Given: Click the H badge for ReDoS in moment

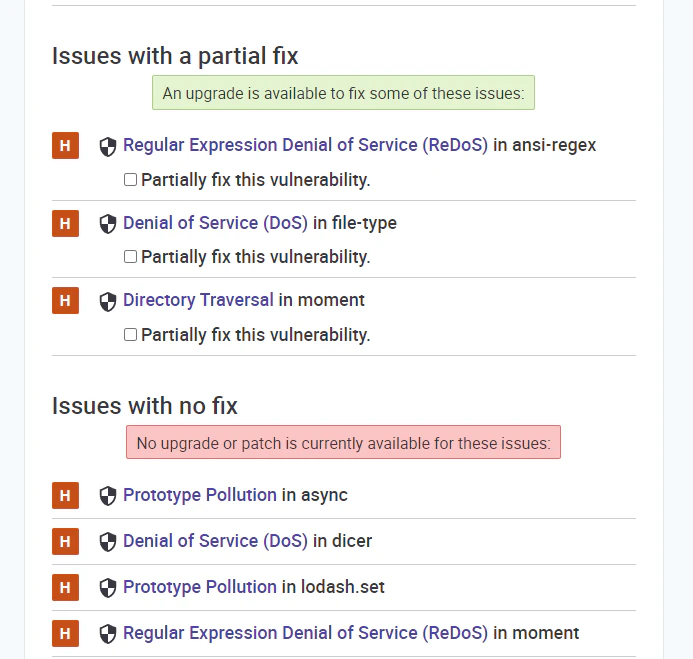Looking at the screenshot, I should click(x=65, y=633).
